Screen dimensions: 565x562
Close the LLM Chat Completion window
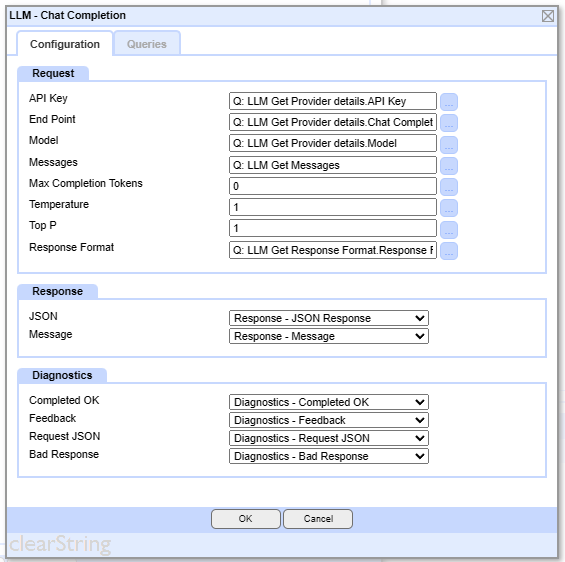coord(548,16)
